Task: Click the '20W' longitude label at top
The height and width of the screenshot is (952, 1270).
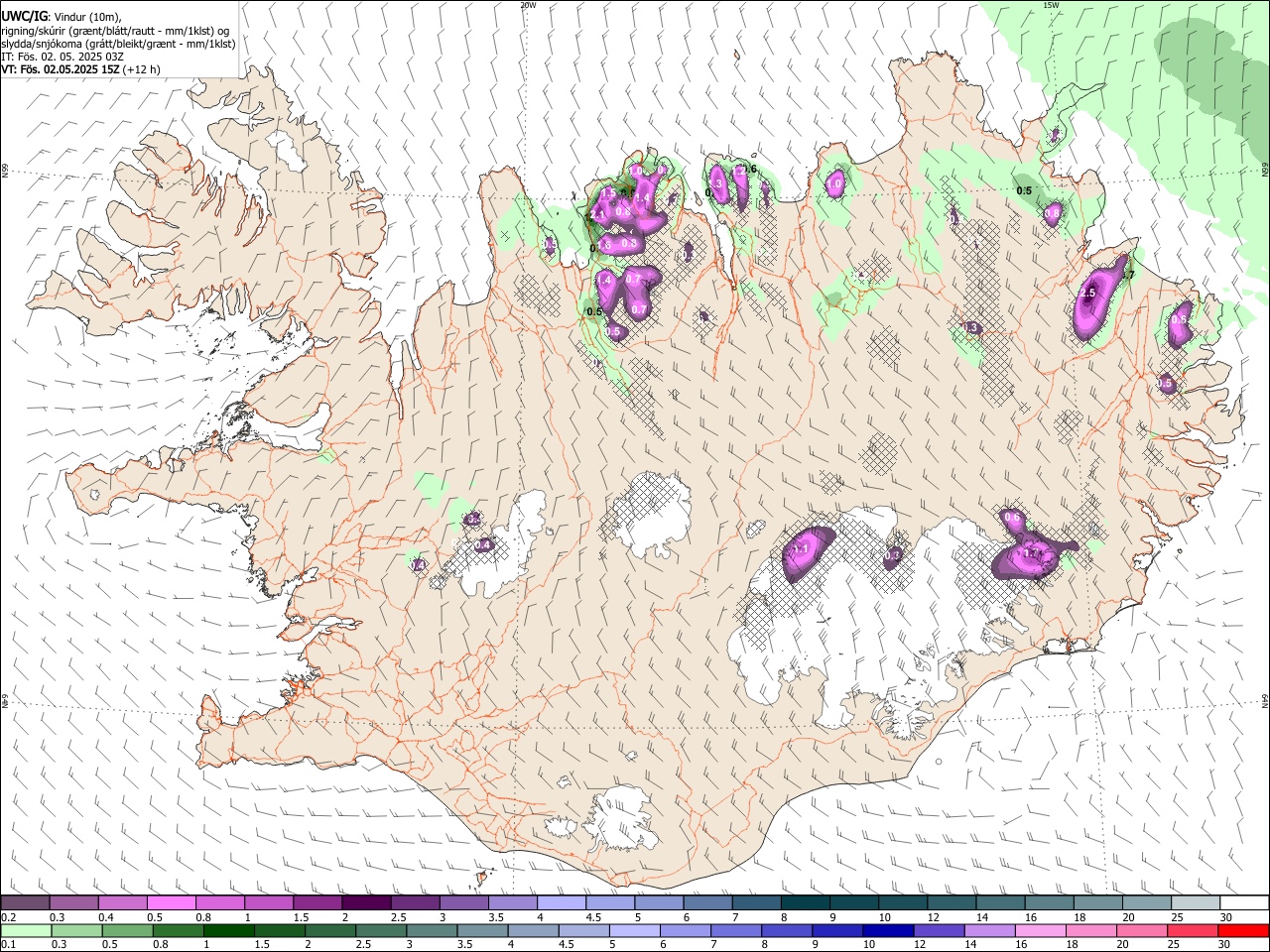Action: 528,5
